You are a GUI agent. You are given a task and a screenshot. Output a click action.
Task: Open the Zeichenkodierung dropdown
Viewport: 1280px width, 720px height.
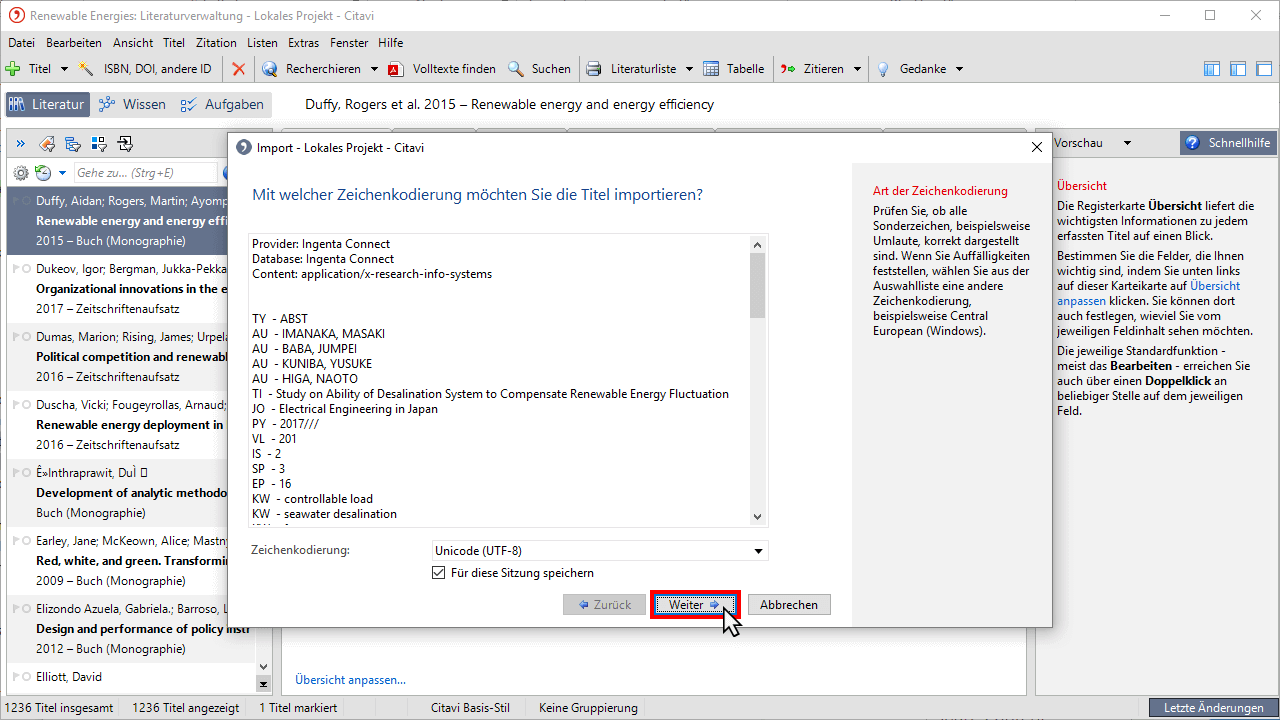[600, 551]
